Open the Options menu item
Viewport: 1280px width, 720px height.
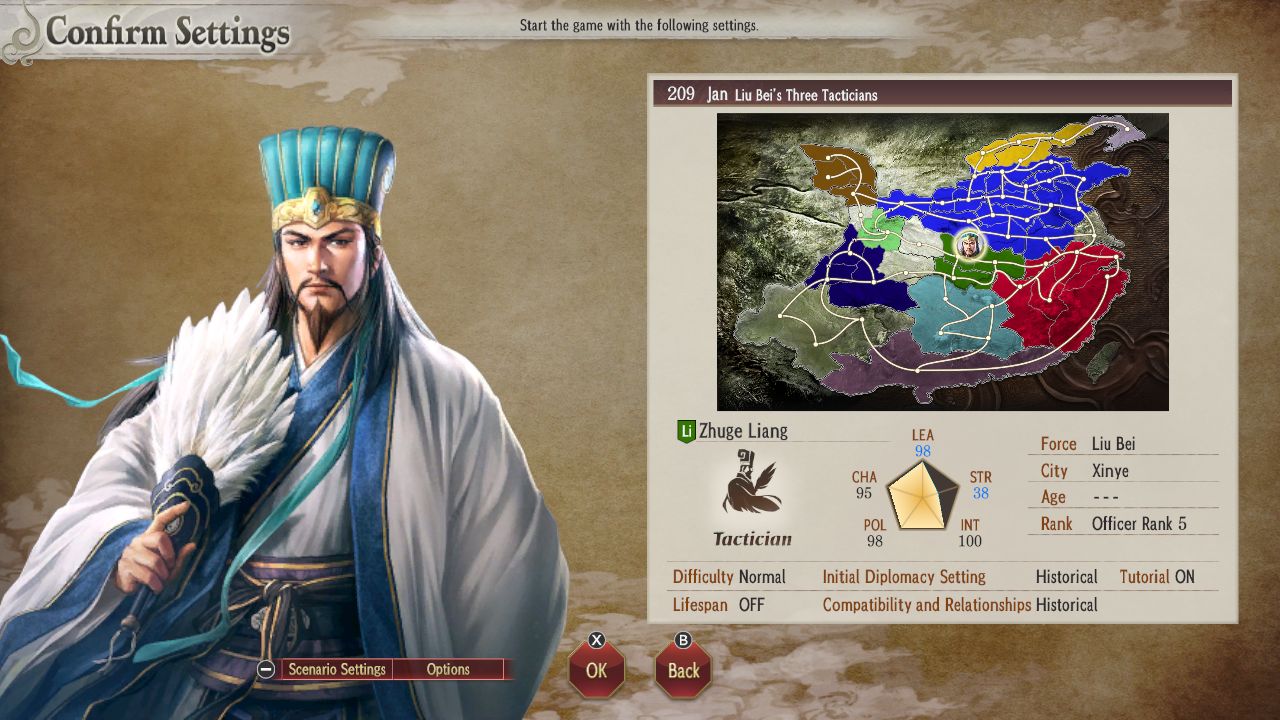pyautogui.click(x=448, y=670)
